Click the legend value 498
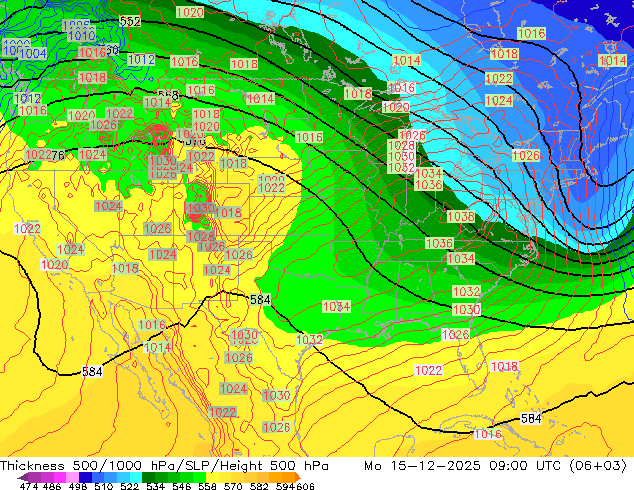Image resolution: width=634 pixels, height=490 pixels. coord(78,486)
